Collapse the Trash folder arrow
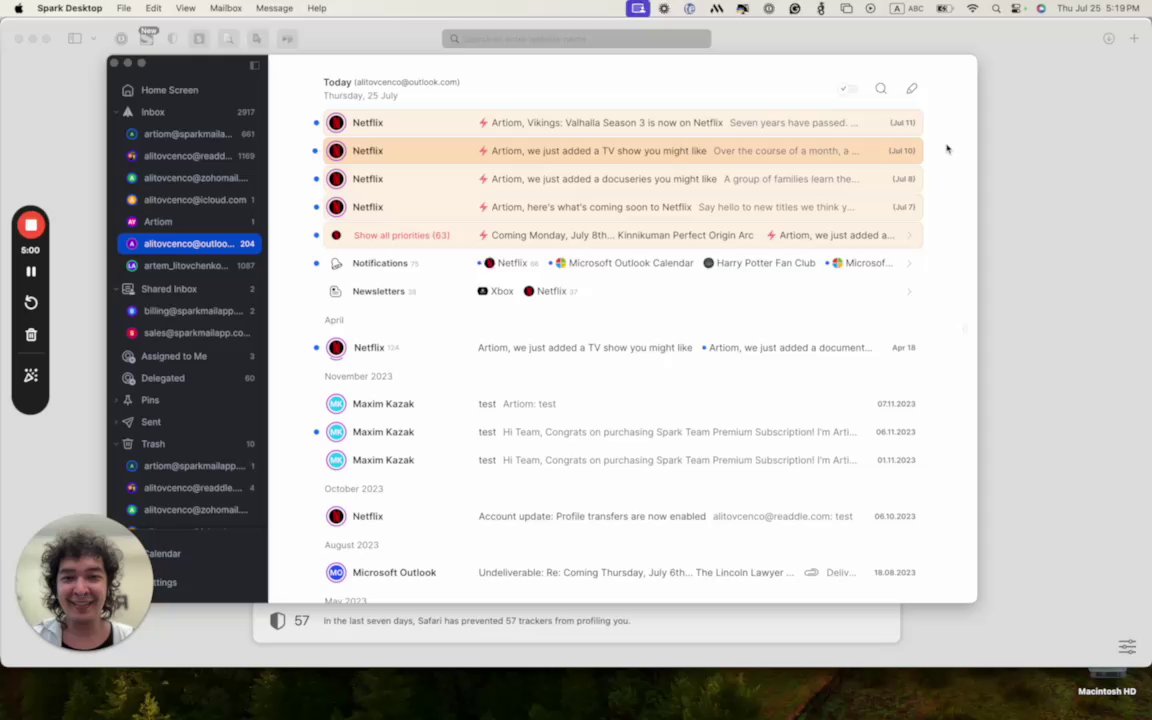The image size is (1152, 720). [x=116, y=444]
